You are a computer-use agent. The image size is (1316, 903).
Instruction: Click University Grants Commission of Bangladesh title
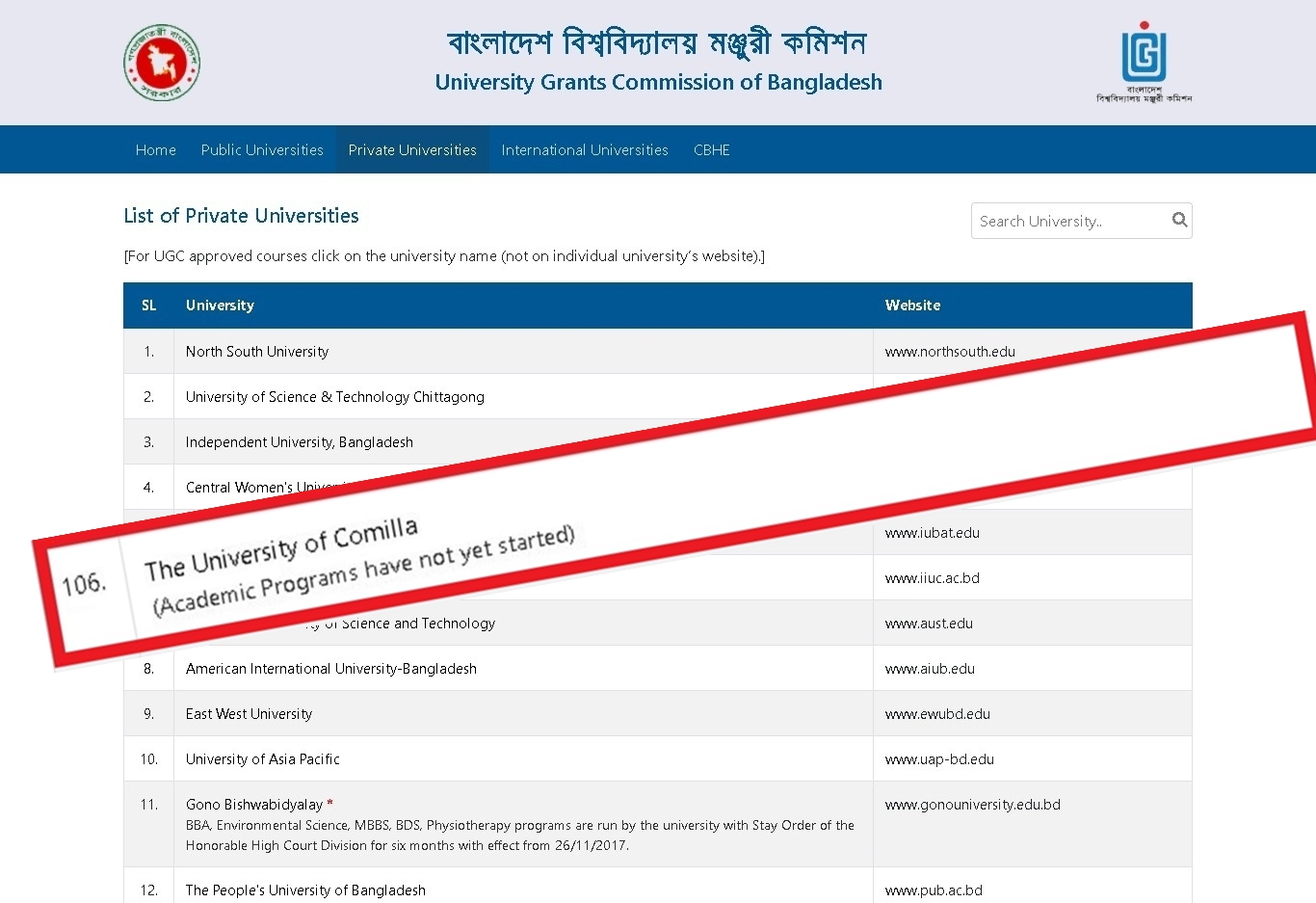click(x=658, y=82)
